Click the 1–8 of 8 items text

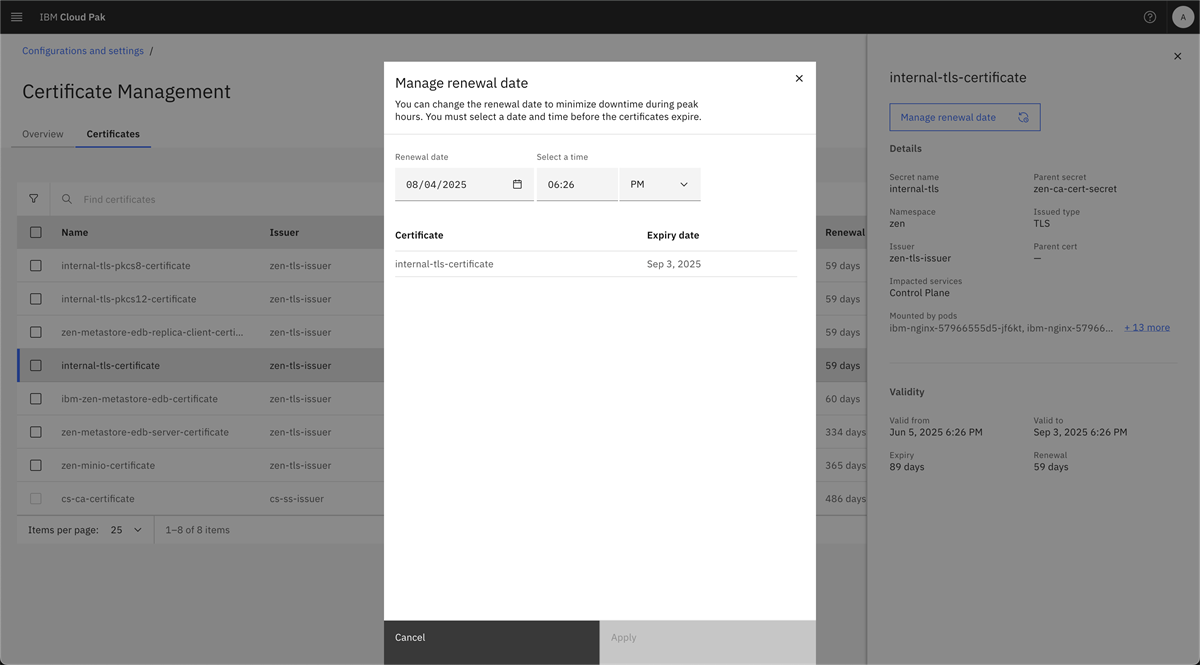pyautogui.click(x=198, y=530)
